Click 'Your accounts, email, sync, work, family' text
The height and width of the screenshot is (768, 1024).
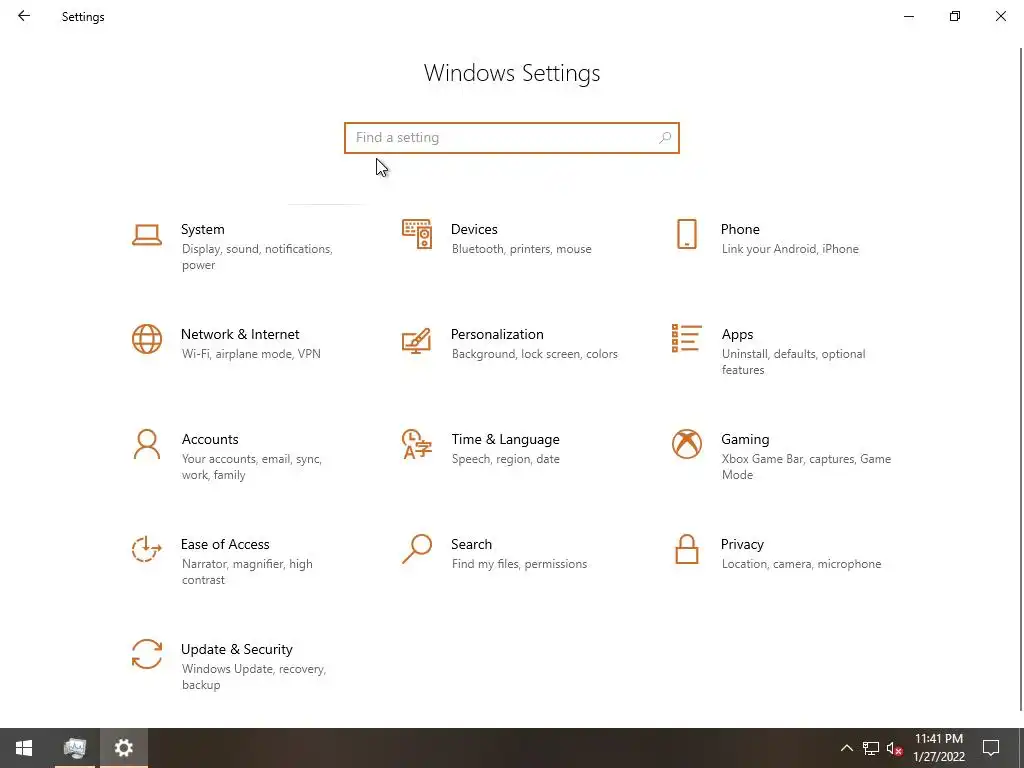point(251,467)
